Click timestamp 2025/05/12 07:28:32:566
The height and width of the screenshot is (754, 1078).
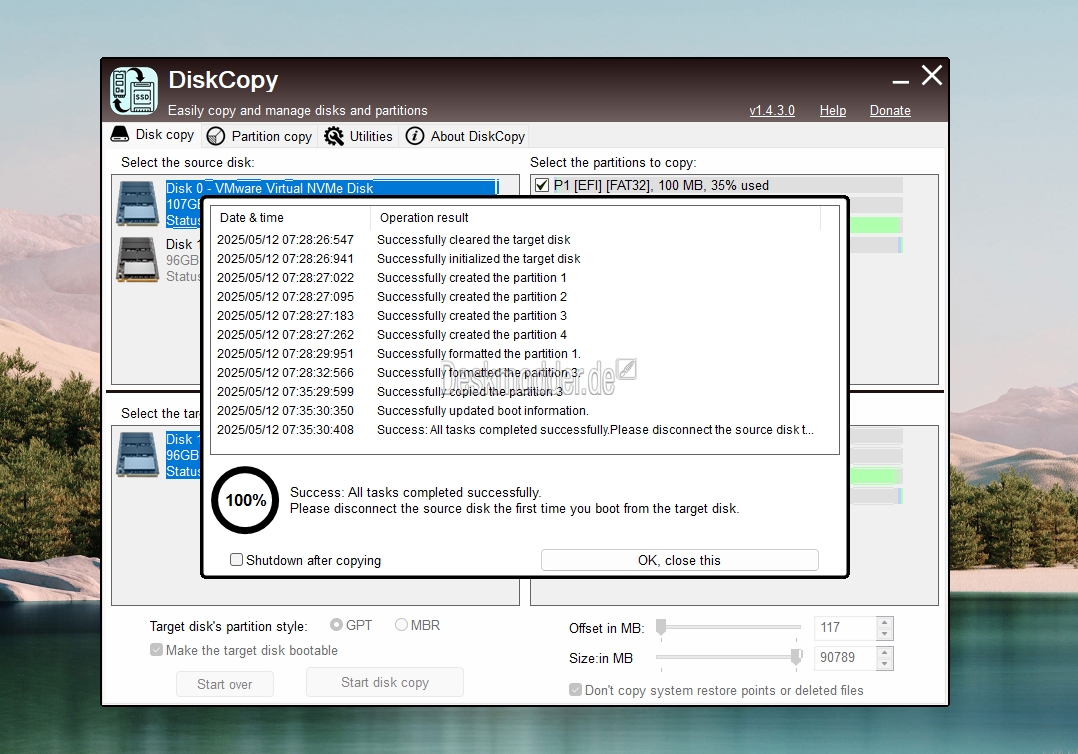(285, 373)
